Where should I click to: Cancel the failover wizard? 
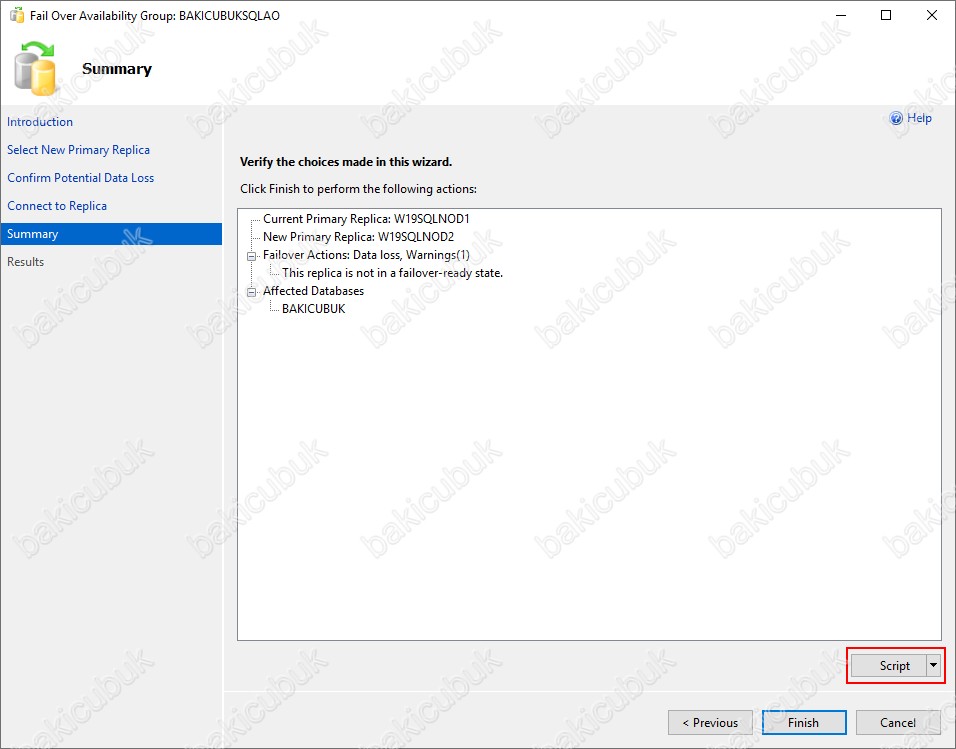pyautogui.click(x=897, y=723)
